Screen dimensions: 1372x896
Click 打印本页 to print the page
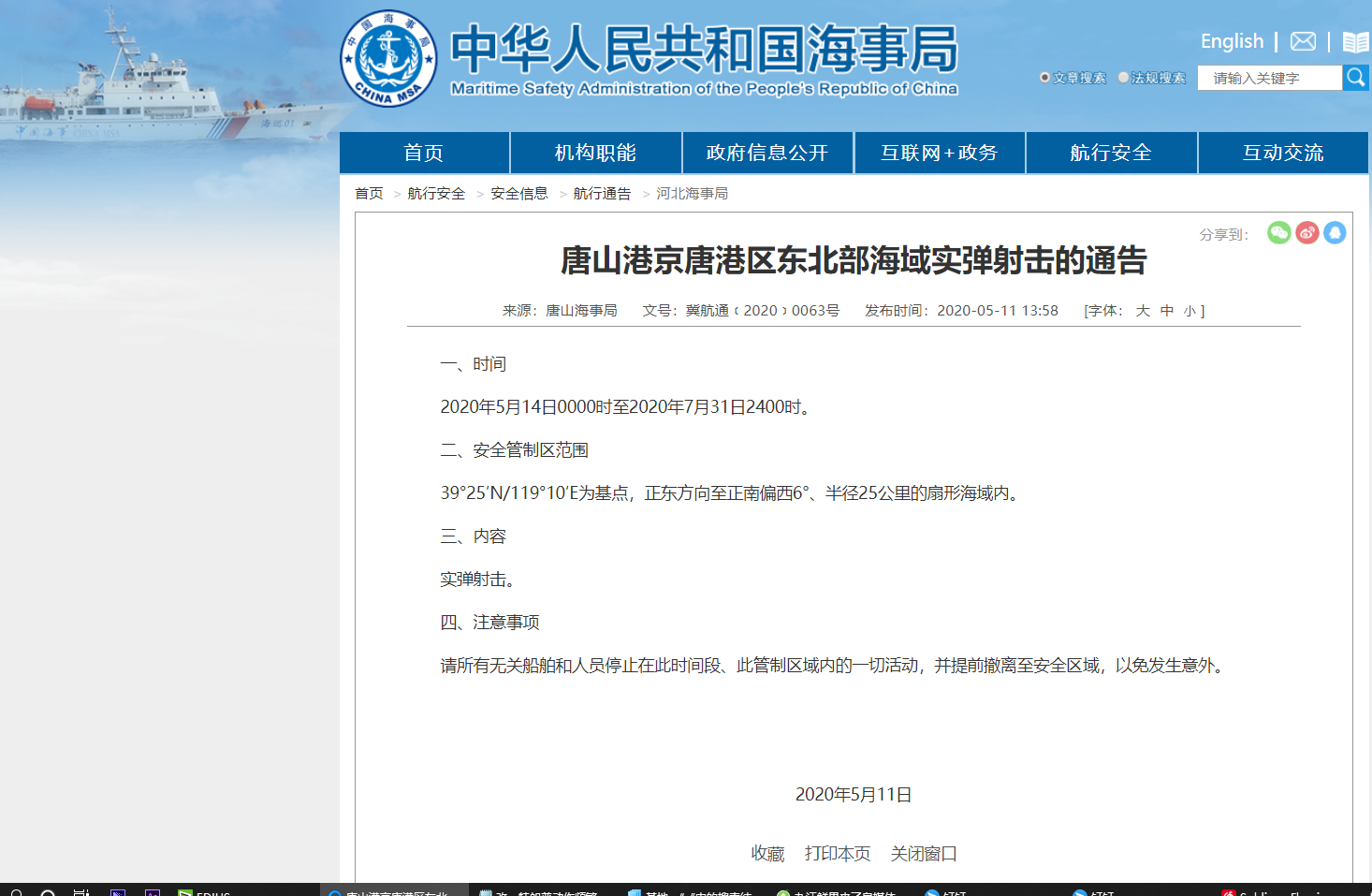click(839, 854)
